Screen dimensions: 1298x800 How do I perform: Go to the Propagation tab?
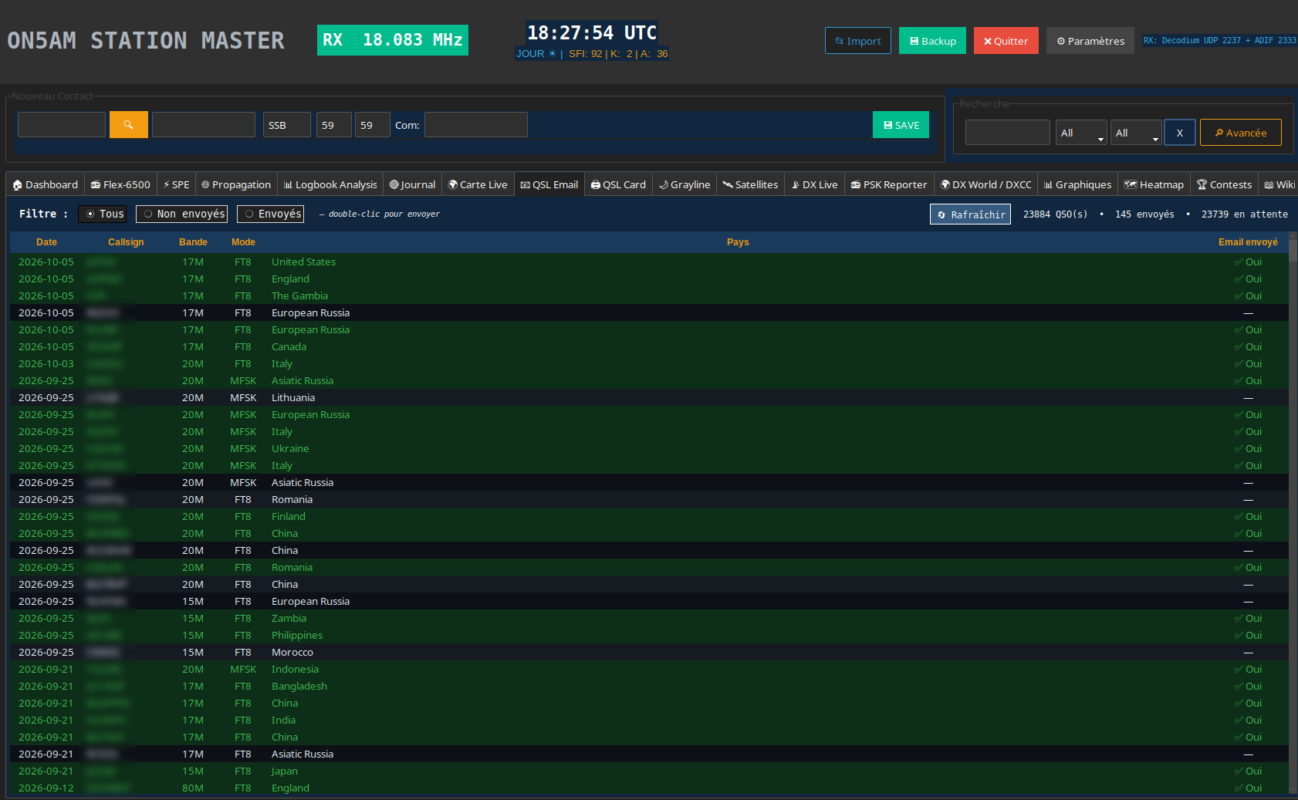(235, 184)
